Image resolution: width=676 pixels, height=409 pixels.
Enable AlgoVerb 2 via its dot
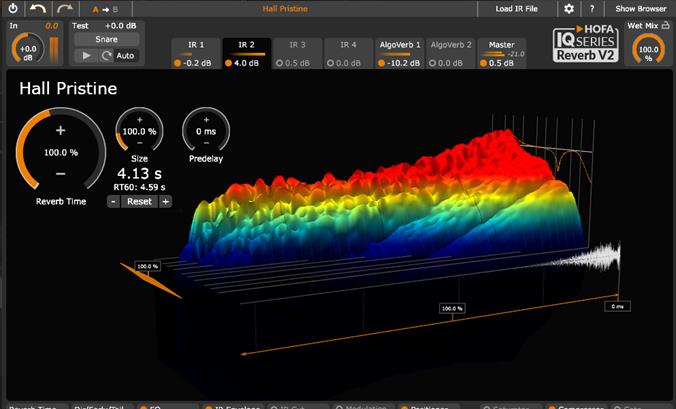point(432,63)
